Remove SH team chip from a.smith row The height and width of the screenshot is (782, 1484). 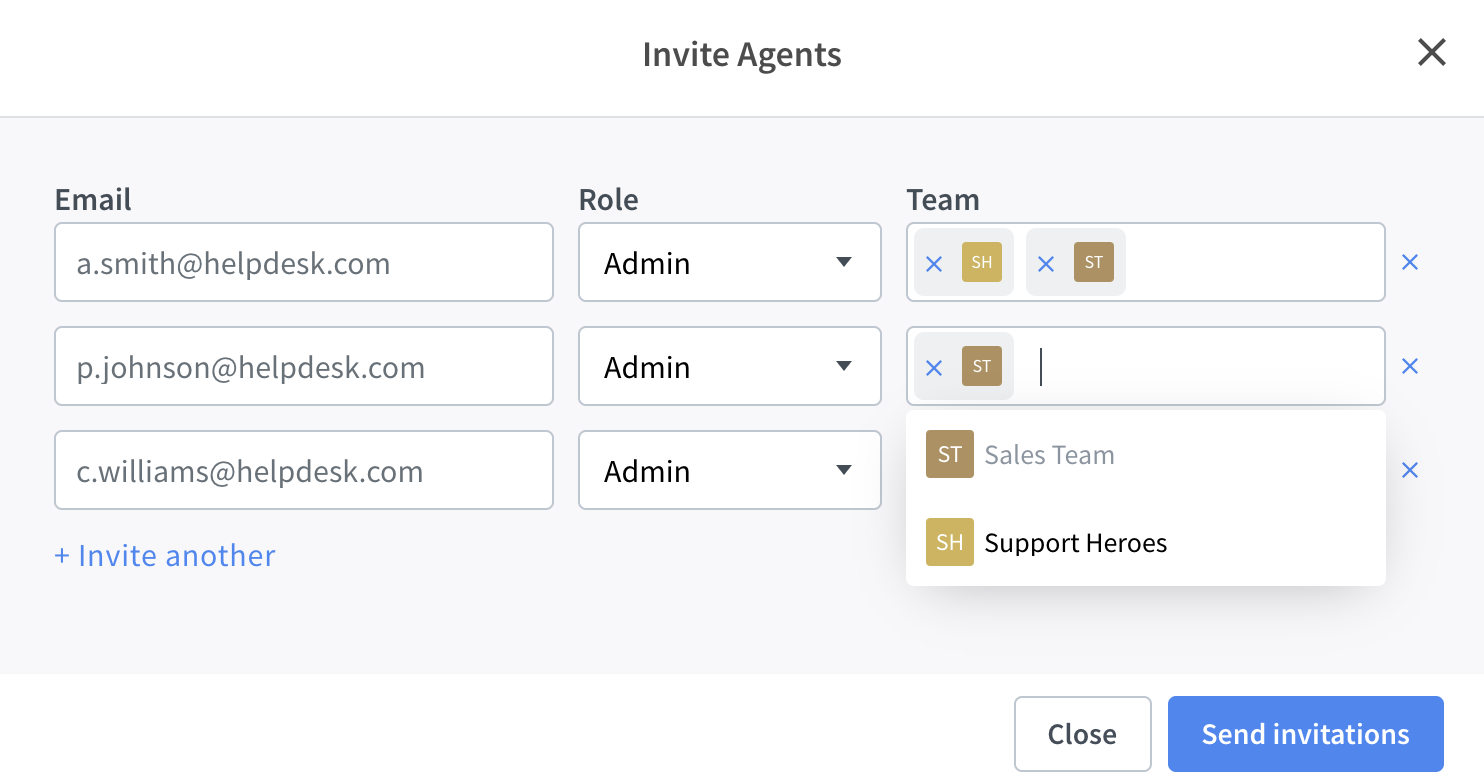pyautogui.click(x=934, y=264)
